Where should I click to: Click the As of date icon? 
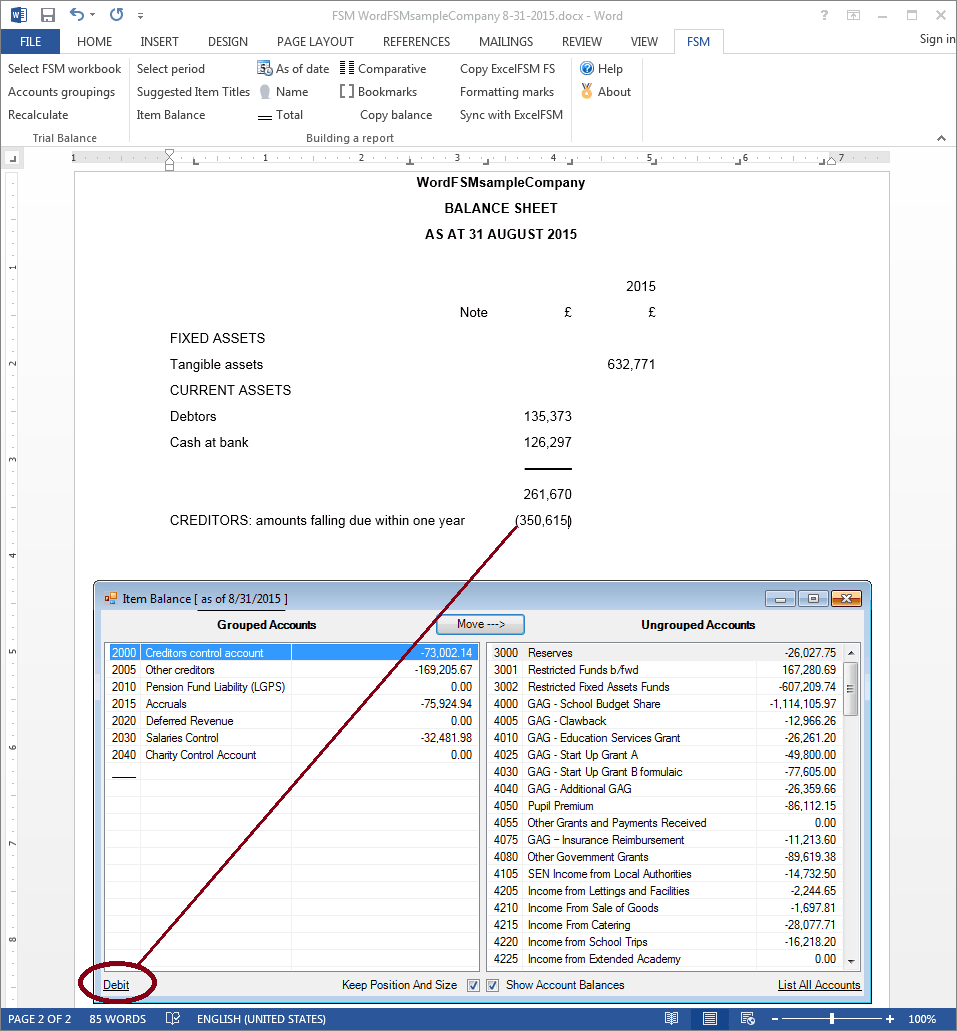click(x=264, y=68)
